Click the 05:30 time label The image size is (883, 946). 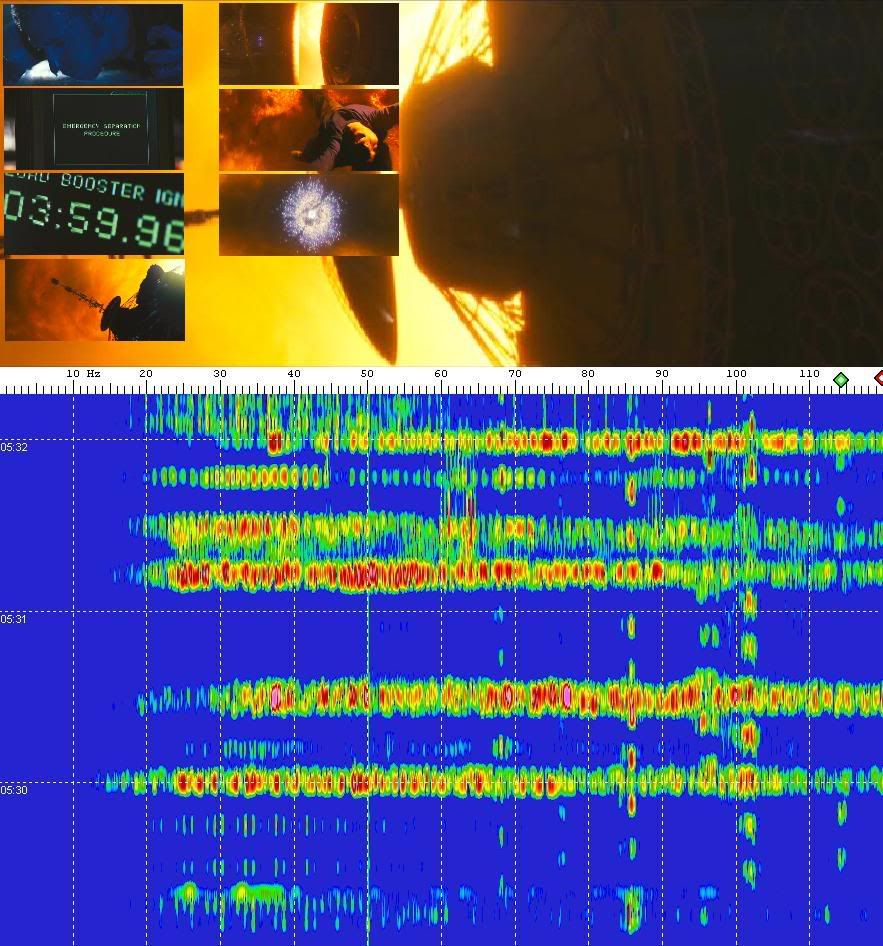point(14,790)
